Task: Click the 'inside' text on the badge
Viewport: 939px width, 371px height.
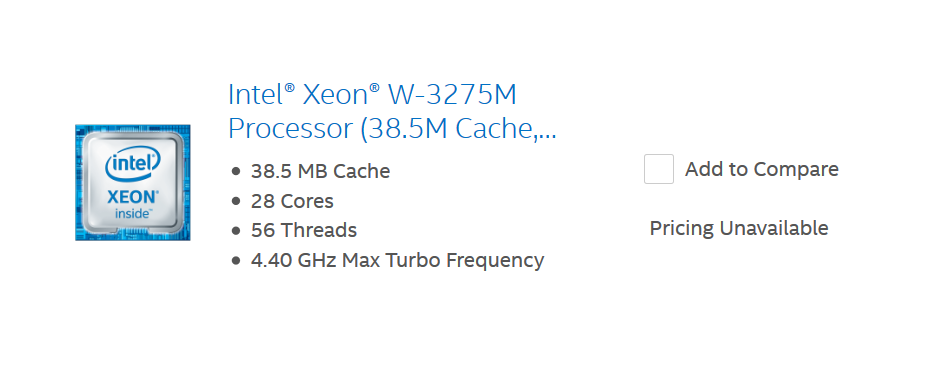Action: [x=133, y=213]
